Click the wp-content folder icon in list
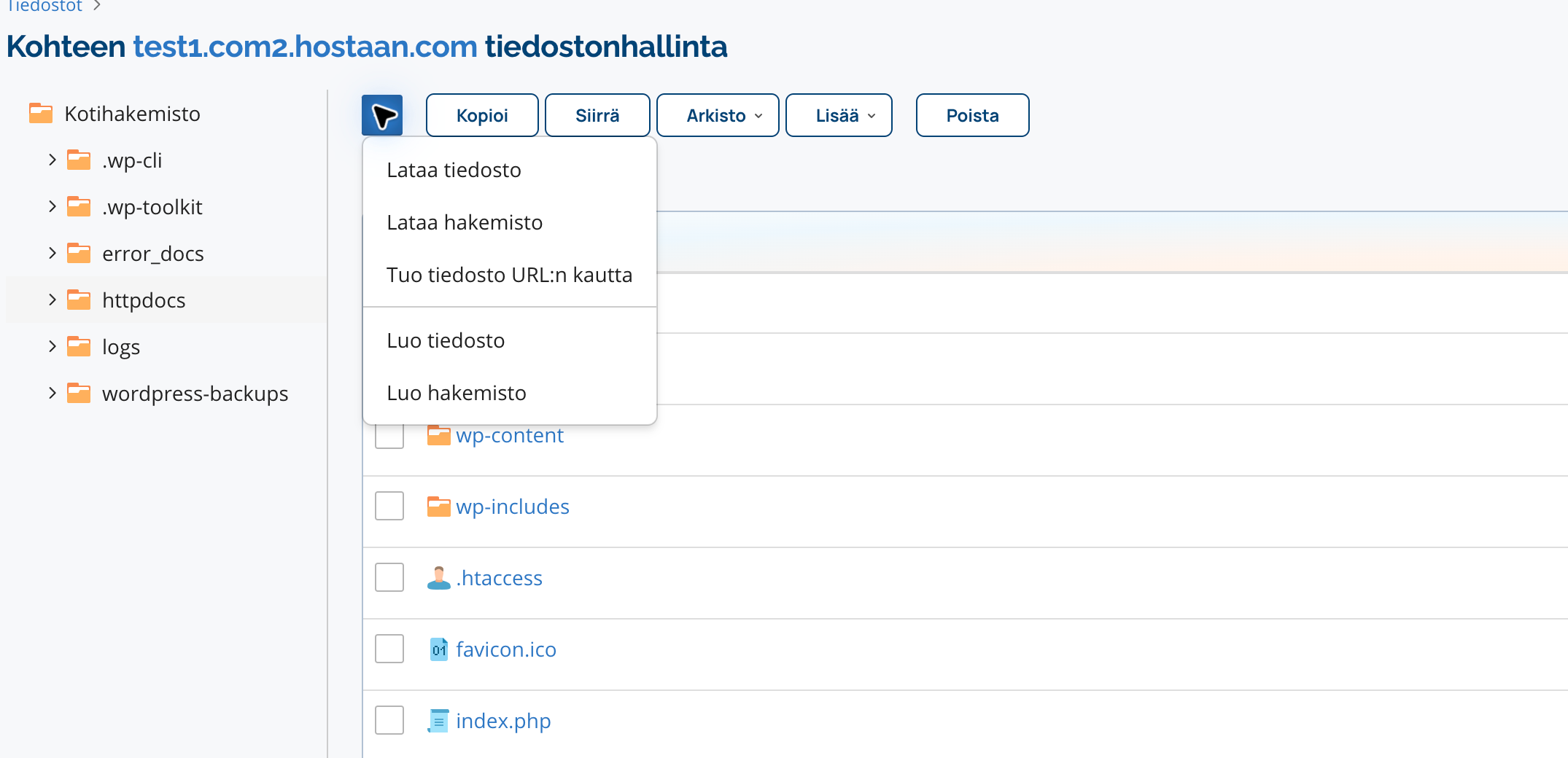 tap(438, 435)
